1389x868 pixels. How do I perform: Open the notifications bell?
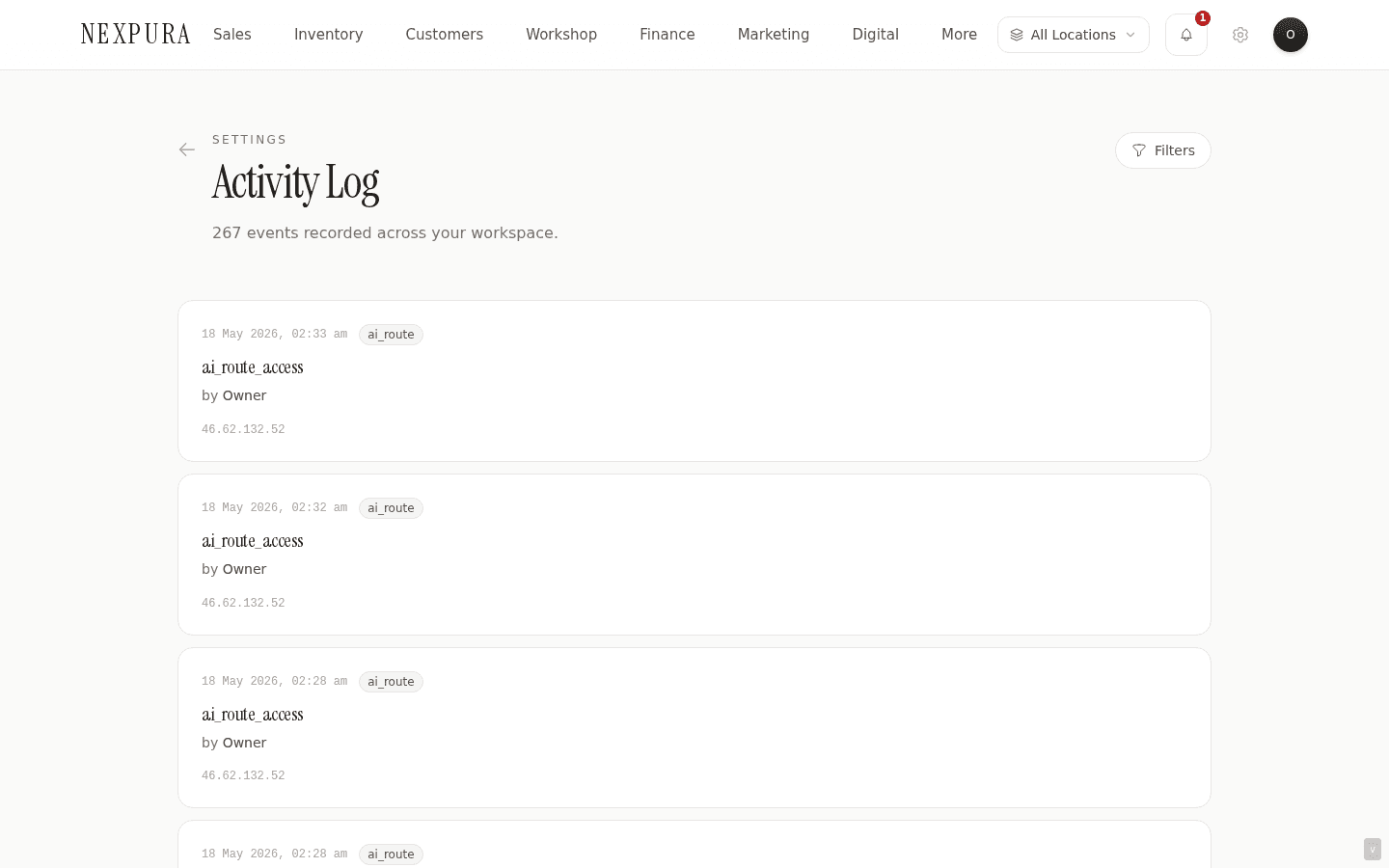[1186, 35]
